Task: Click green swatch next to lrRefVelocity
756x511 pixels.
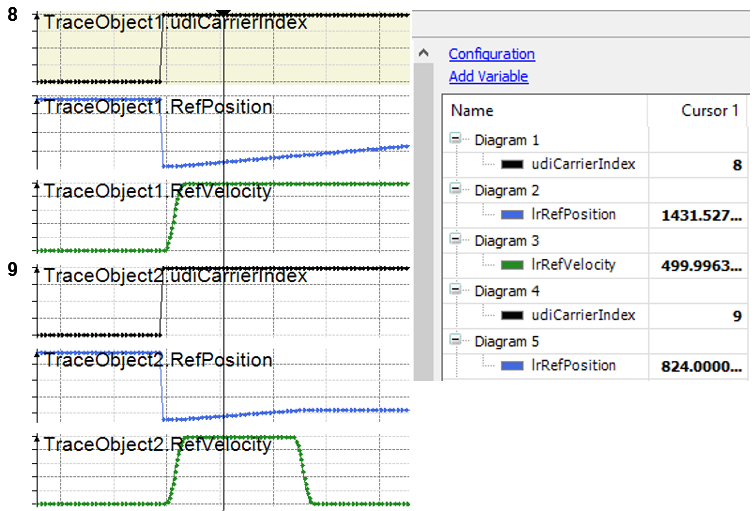Action: click(513, 265)
